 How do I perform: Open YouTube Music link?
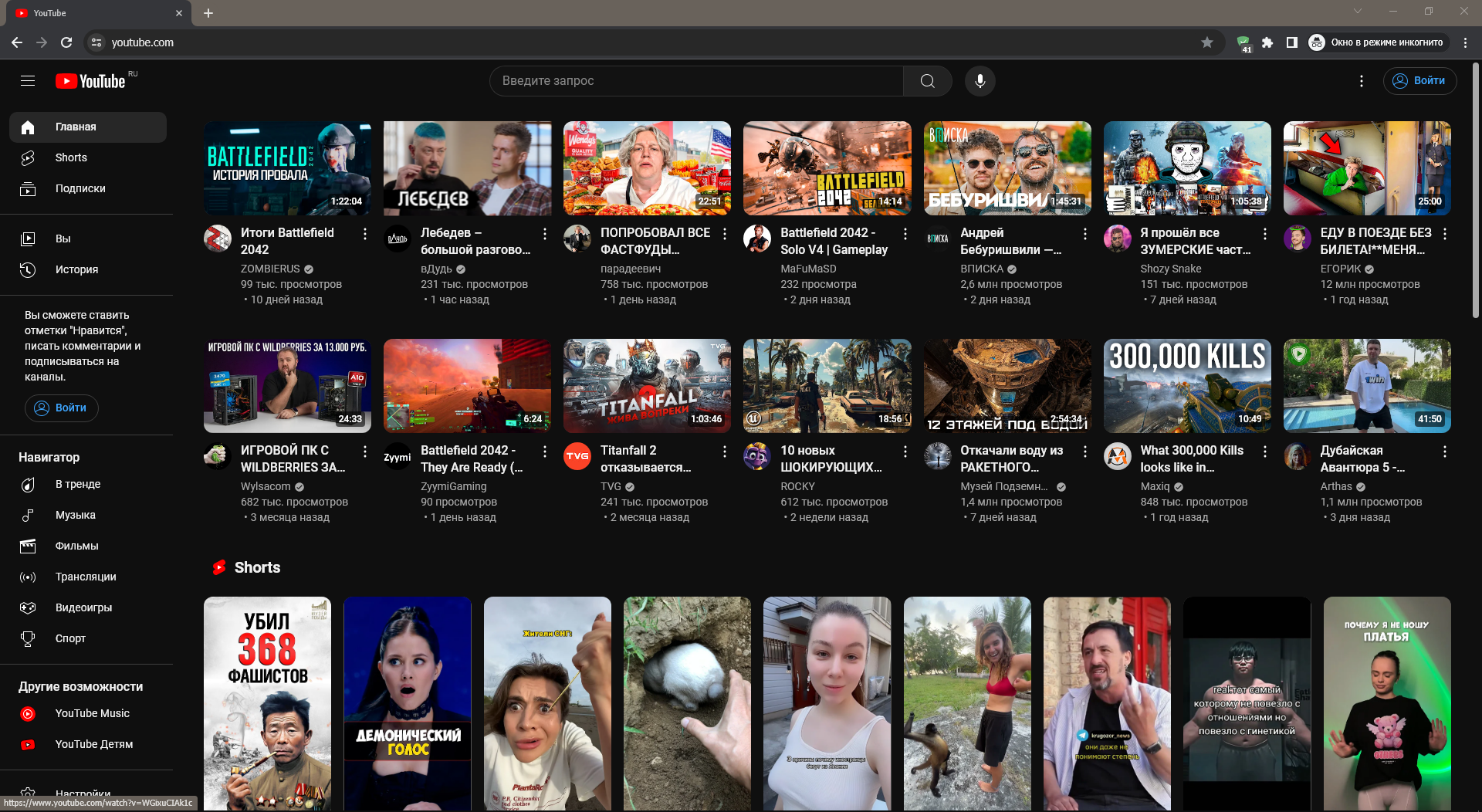88,714
